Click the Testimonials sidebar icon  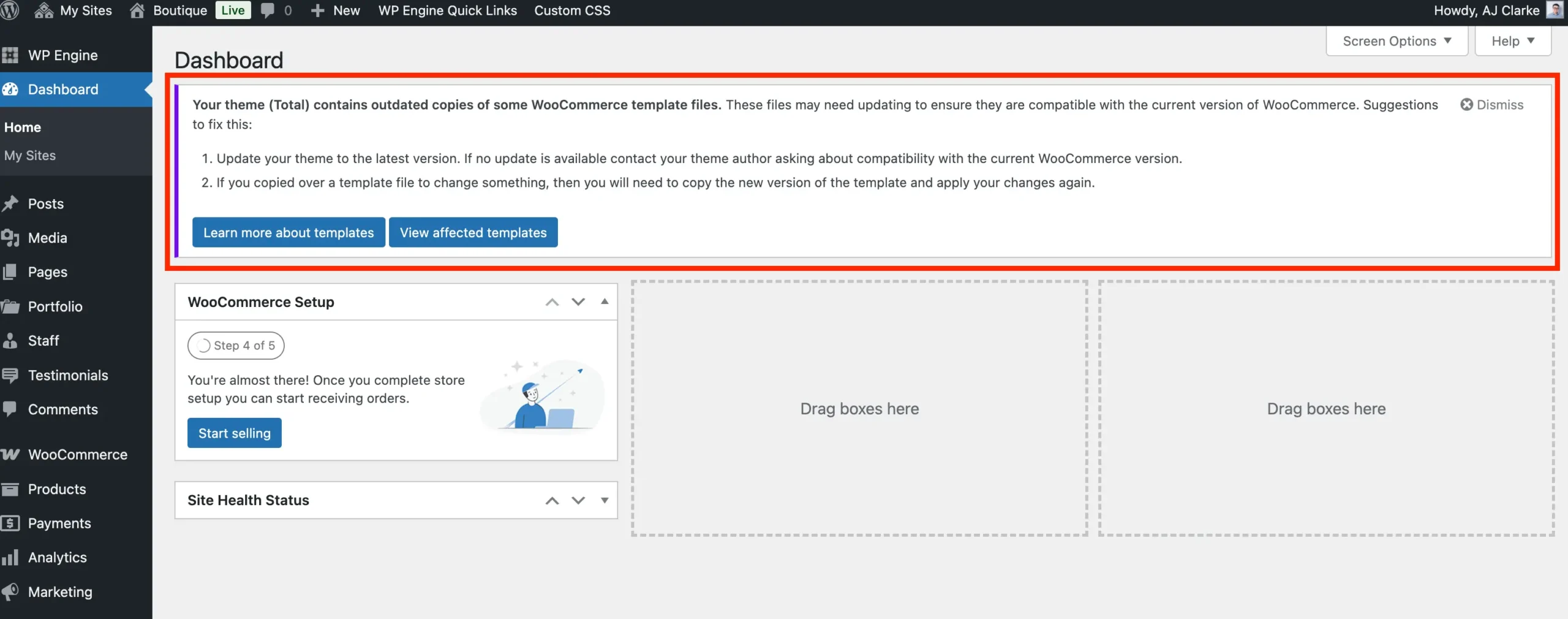10,375
